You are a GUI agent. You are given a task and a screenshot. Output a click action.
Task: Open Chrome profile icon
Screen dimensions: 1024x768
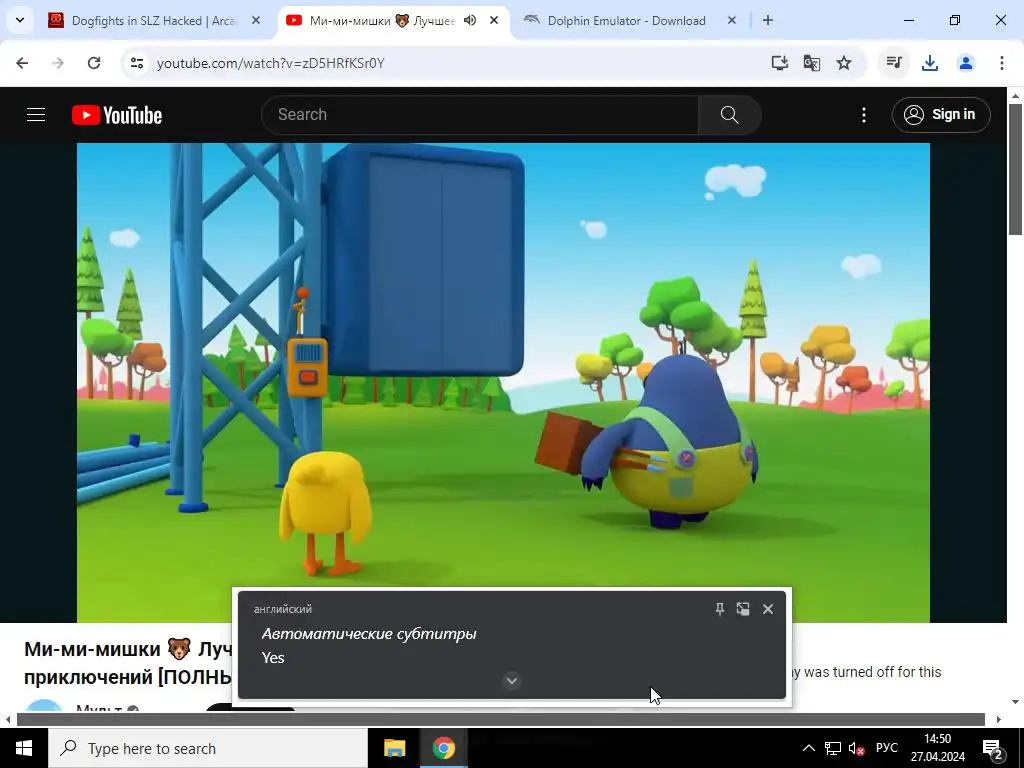coord(966,63)
